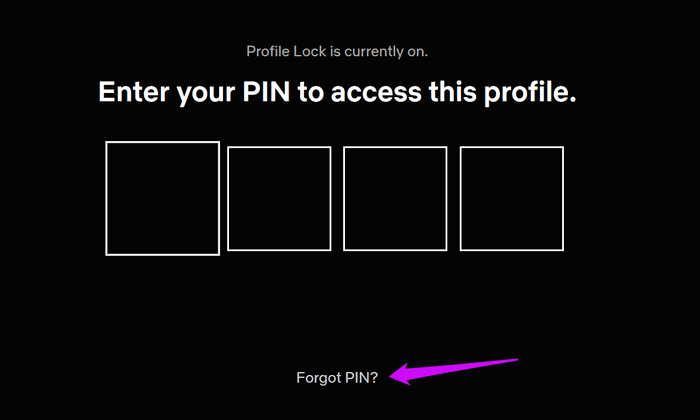Image resolution: width=700 pixels, height=420 pixels.
Task: Click the word "profile." ending the heading
Action: pyautogui.click(x=537, y=93)
